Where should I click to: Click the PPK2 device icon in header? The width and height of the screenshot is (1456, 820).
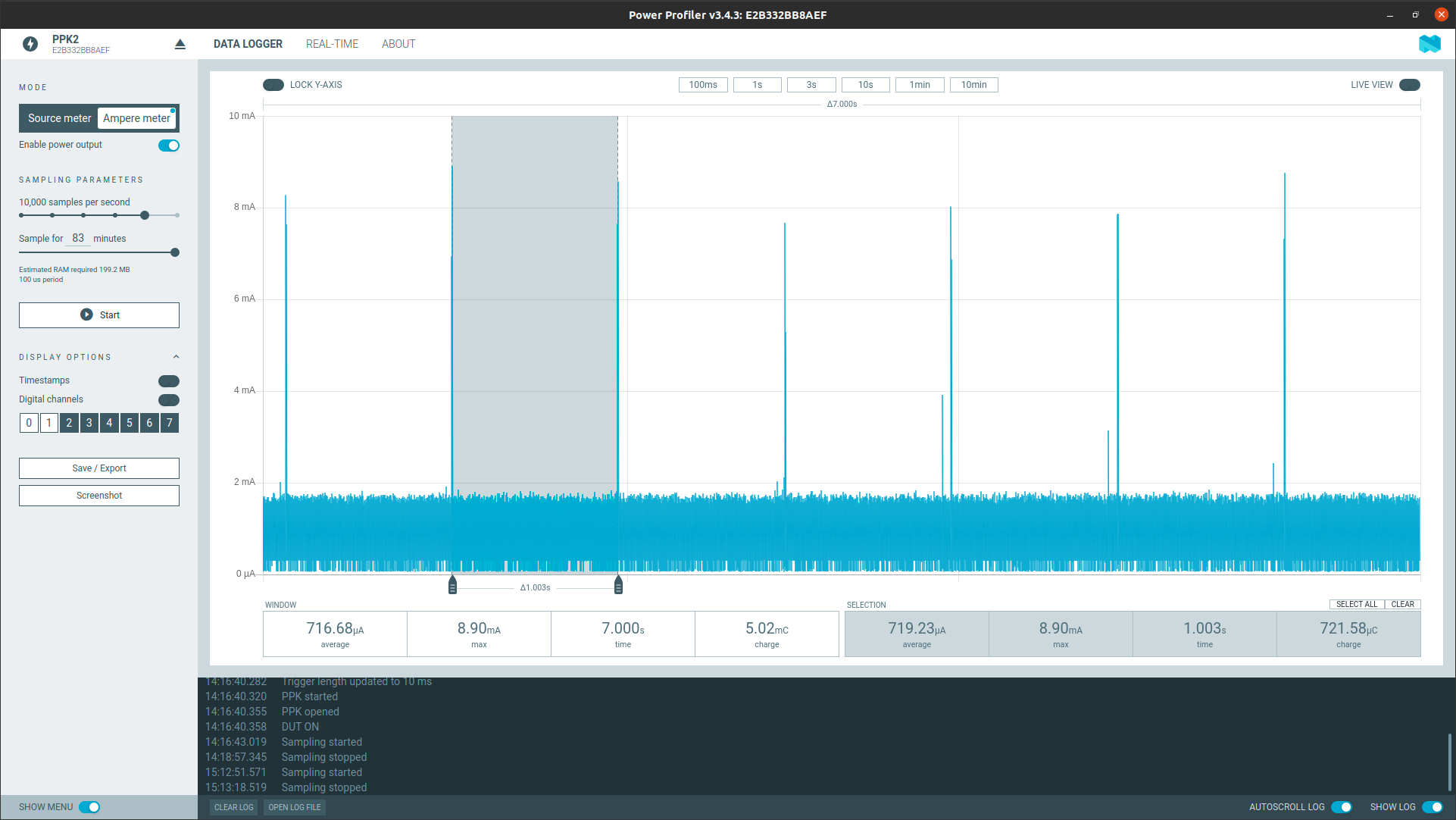pyautogui.click(x=31, y=45)
